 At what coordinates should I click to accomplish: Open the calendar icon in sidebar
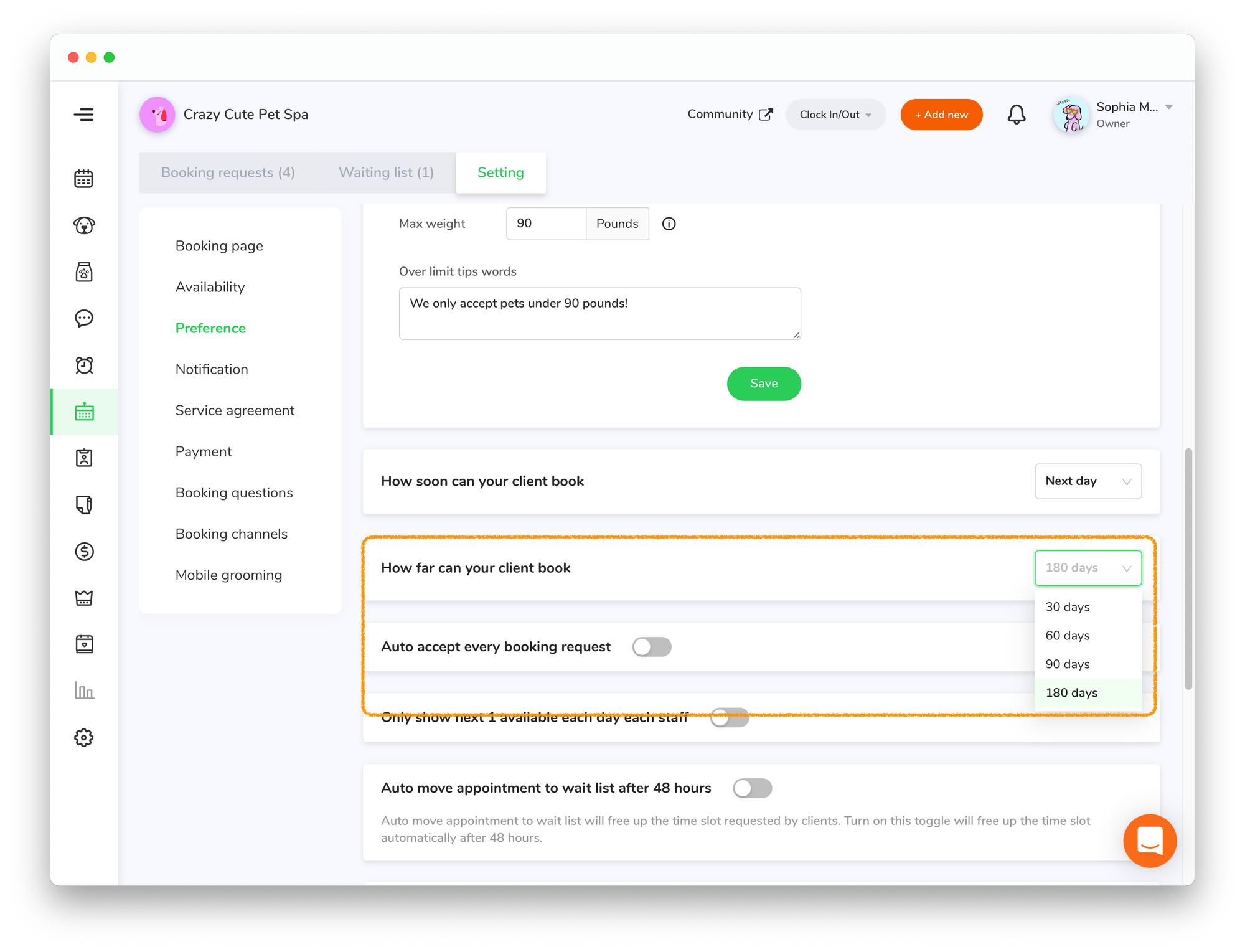(83, 179)
